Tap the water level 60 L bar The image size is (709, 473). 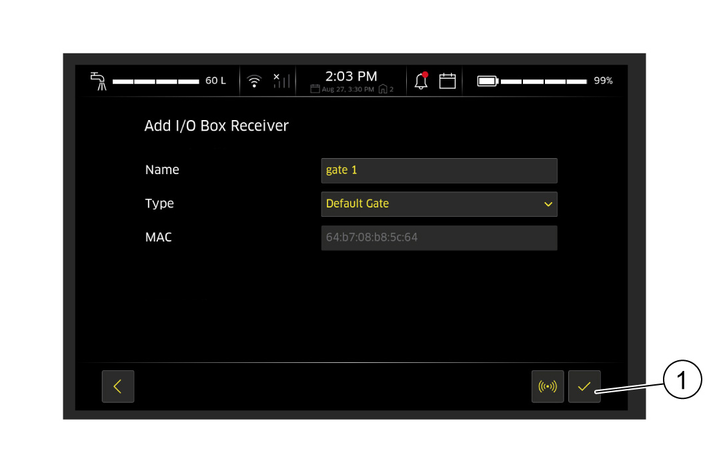[x=168, y=81]
